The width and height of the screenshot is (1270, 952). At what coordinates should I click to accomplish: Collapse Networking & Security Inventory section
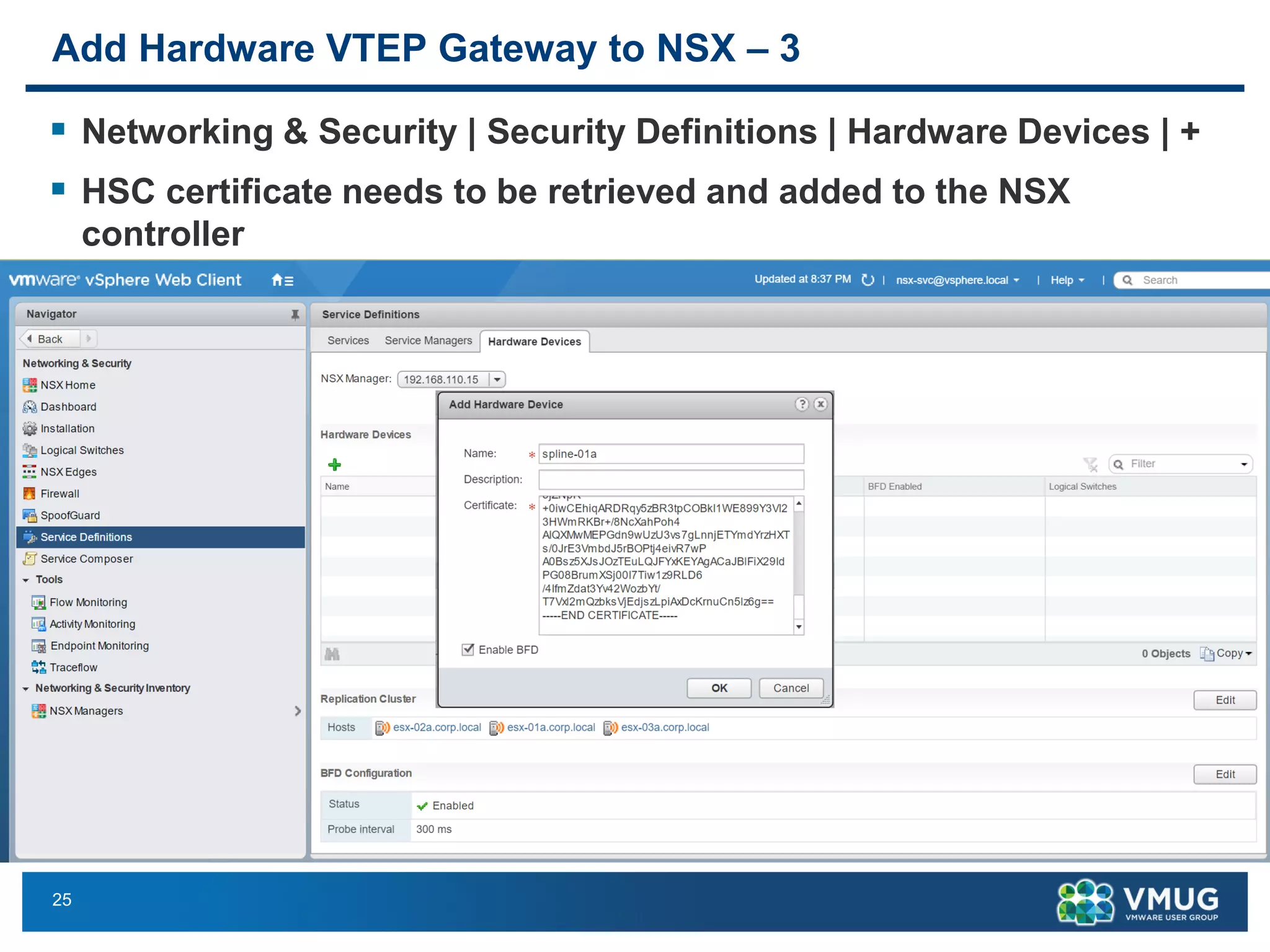(x=26, y=689)
